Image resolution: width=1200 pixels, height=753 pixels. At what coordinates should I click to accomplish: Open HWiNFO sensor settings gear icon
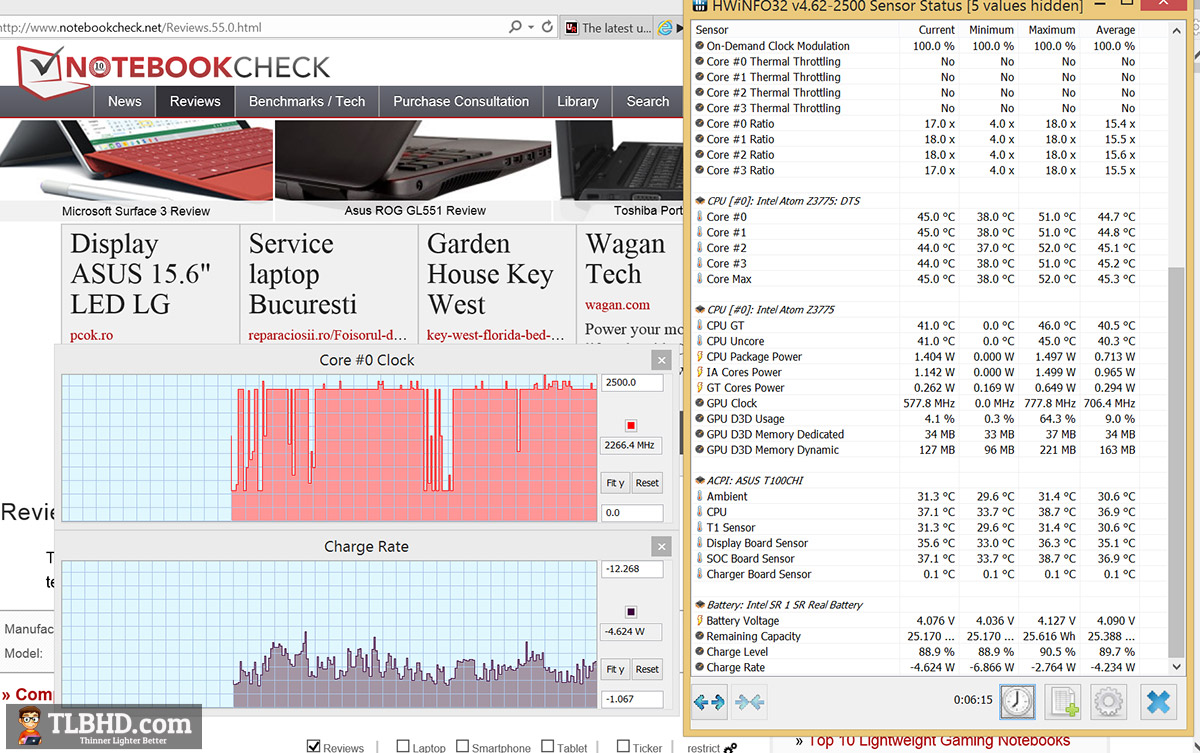tap(1108, 702)
